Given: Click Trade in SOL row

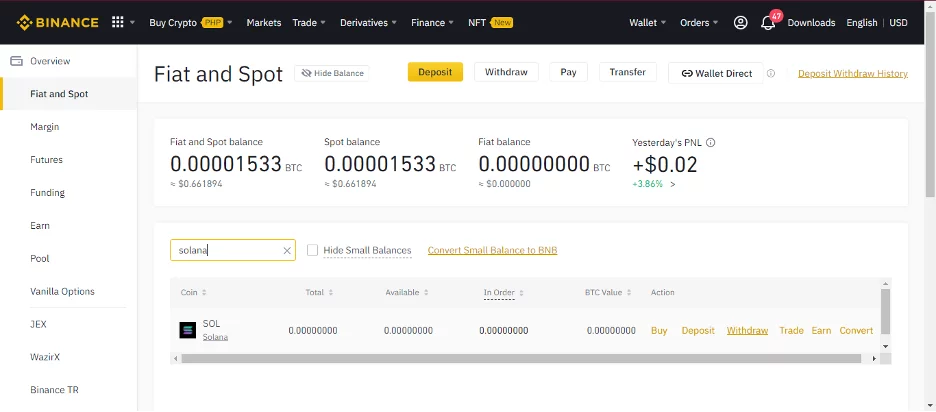Looking at the screenshot, I should (x=792, y=330).
